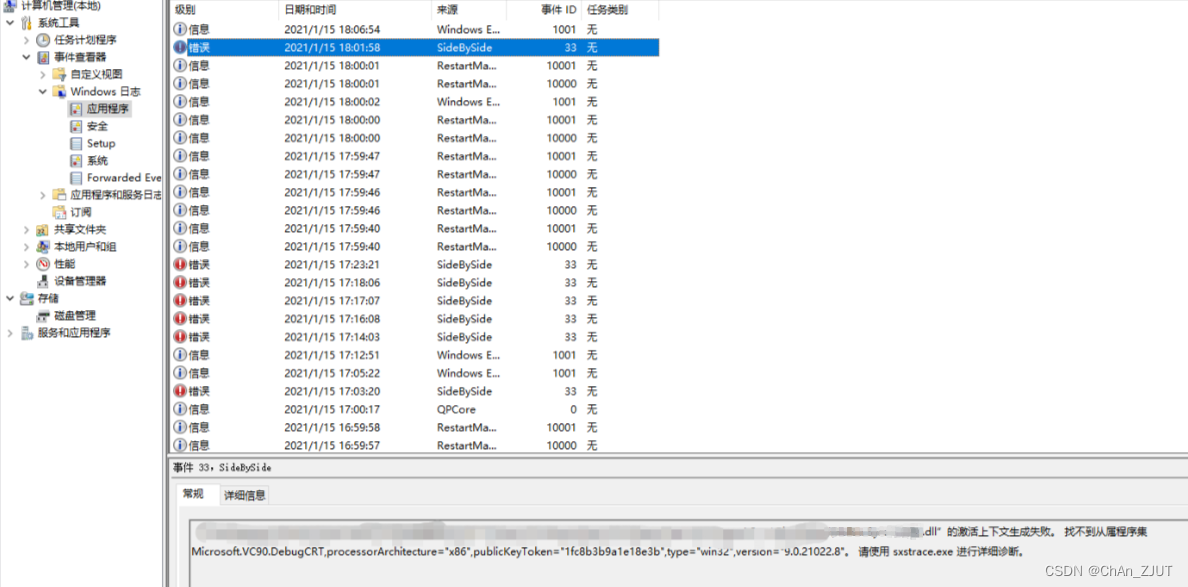Click the Windows 日志 folder icon
This screenshot has height=587, width=1188.
coord(60,92)
